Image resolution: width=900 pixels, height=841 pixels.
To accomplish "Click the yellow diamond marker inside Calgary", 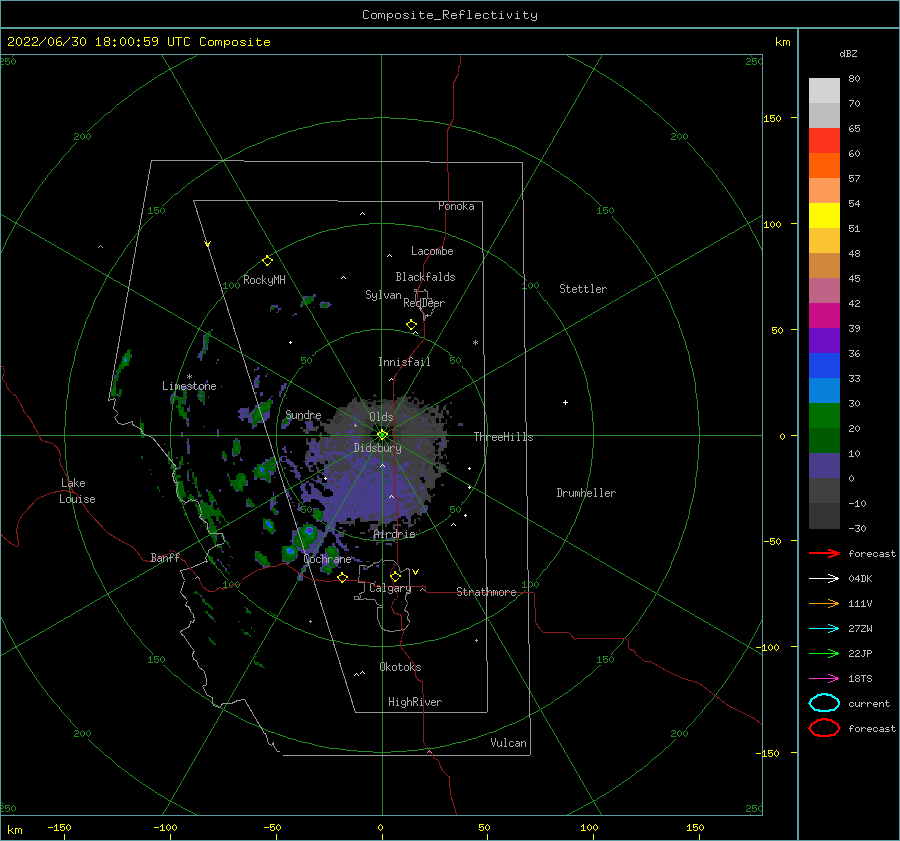I will pos(395,576).
